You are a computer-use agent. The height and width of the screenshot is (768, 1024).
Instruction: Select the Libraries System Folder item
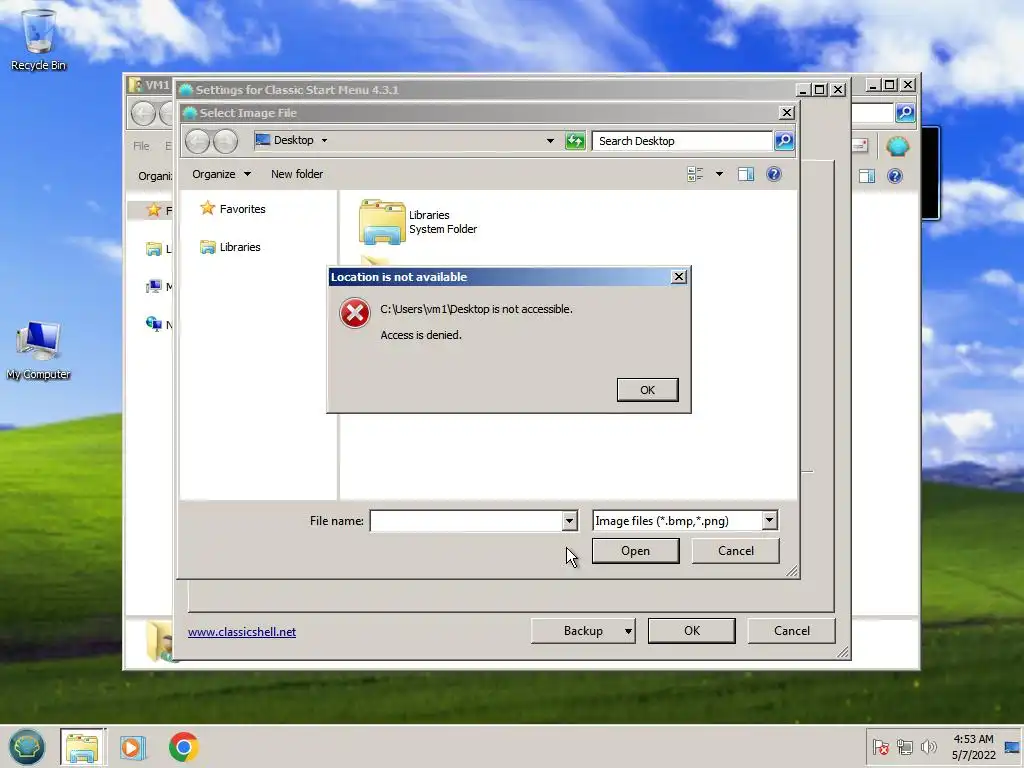coord(418,222)
